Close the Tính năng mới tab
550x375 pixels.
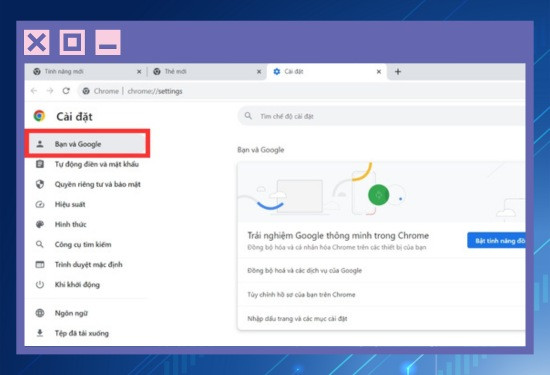tap(139, 72)
